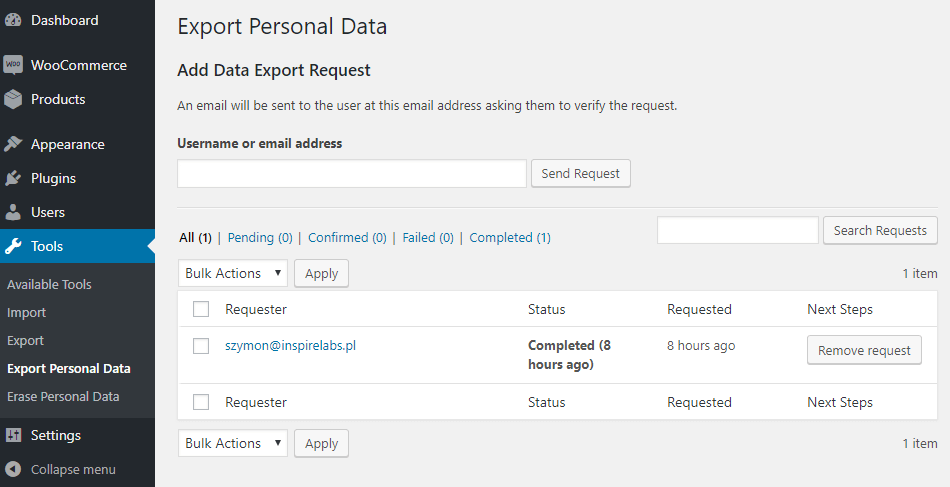Open the szymon@inspirelabs.pl requester link
Image resolution: width=950 pixels, height=487 pixels.
[290, 346]
